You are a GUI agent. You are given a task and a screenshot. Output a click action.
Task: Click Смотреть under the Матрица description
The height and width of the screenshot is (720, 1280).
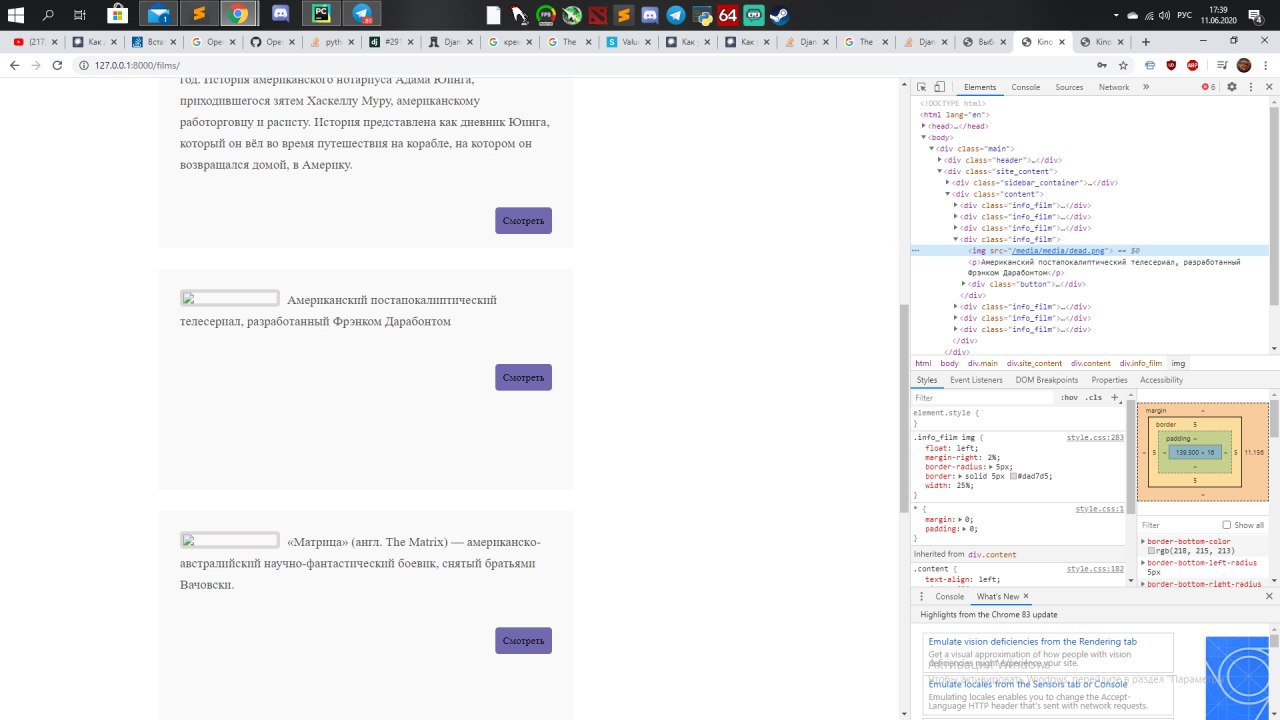523,640
